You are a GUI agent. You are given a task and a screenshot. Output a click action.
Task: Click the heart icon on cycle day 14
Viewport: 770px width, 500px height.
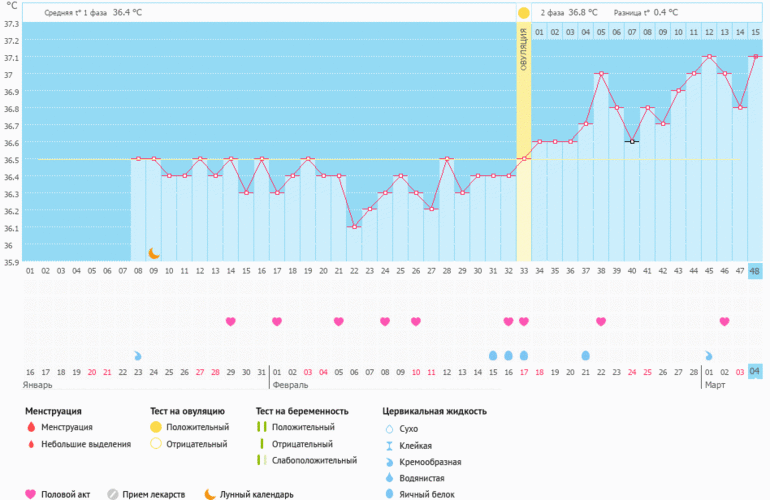tap(231, 321)
